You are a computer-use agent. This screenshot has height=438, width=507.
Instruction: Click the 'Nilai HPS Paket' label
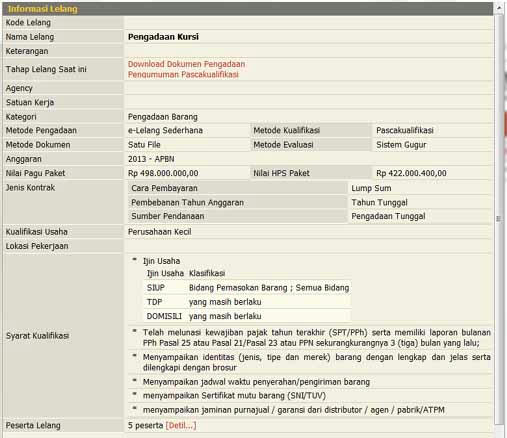[x=281, y=173]
